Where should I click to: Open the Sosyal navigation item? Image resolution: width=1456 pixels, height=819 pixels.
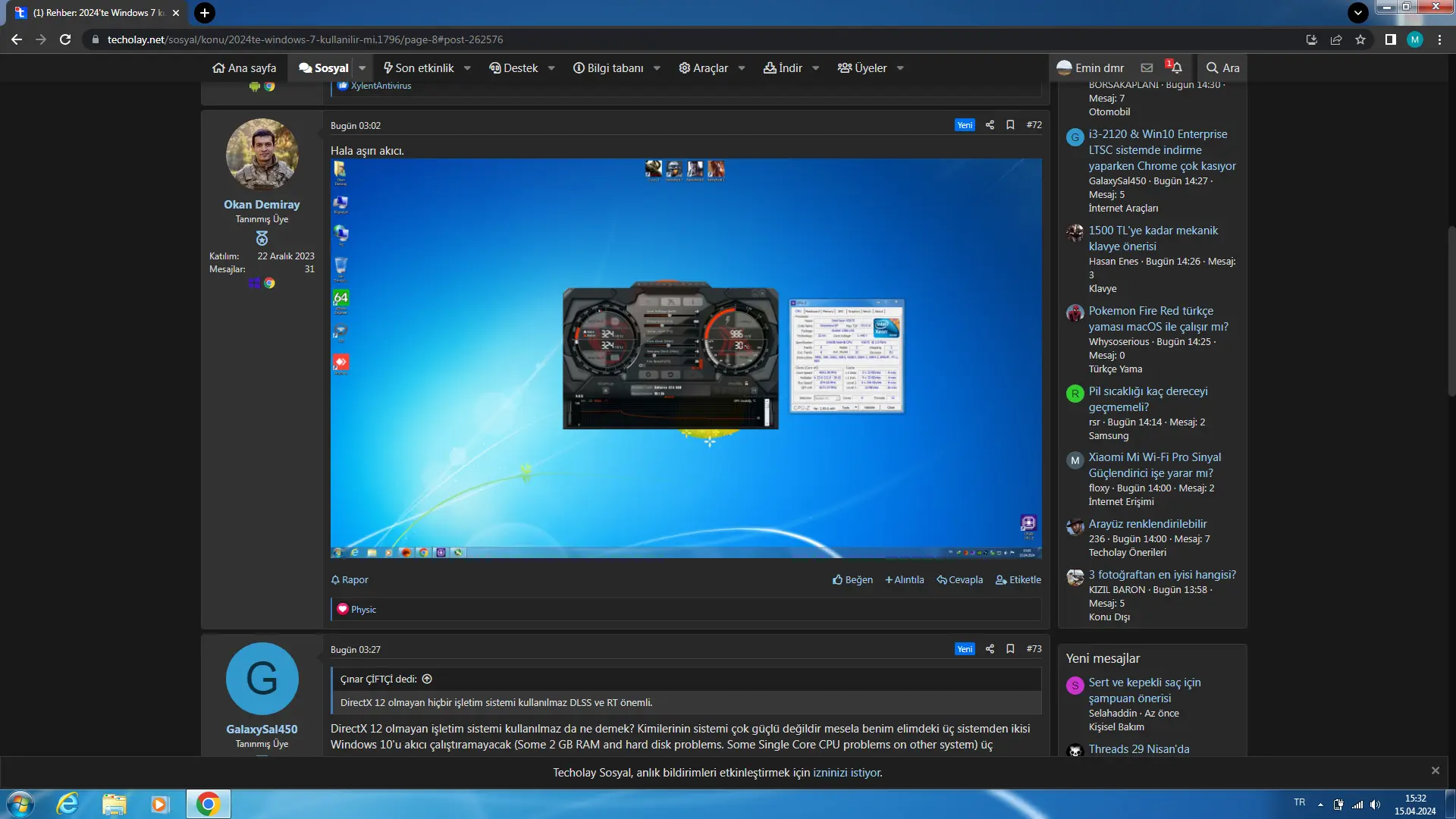click(324, 68)
